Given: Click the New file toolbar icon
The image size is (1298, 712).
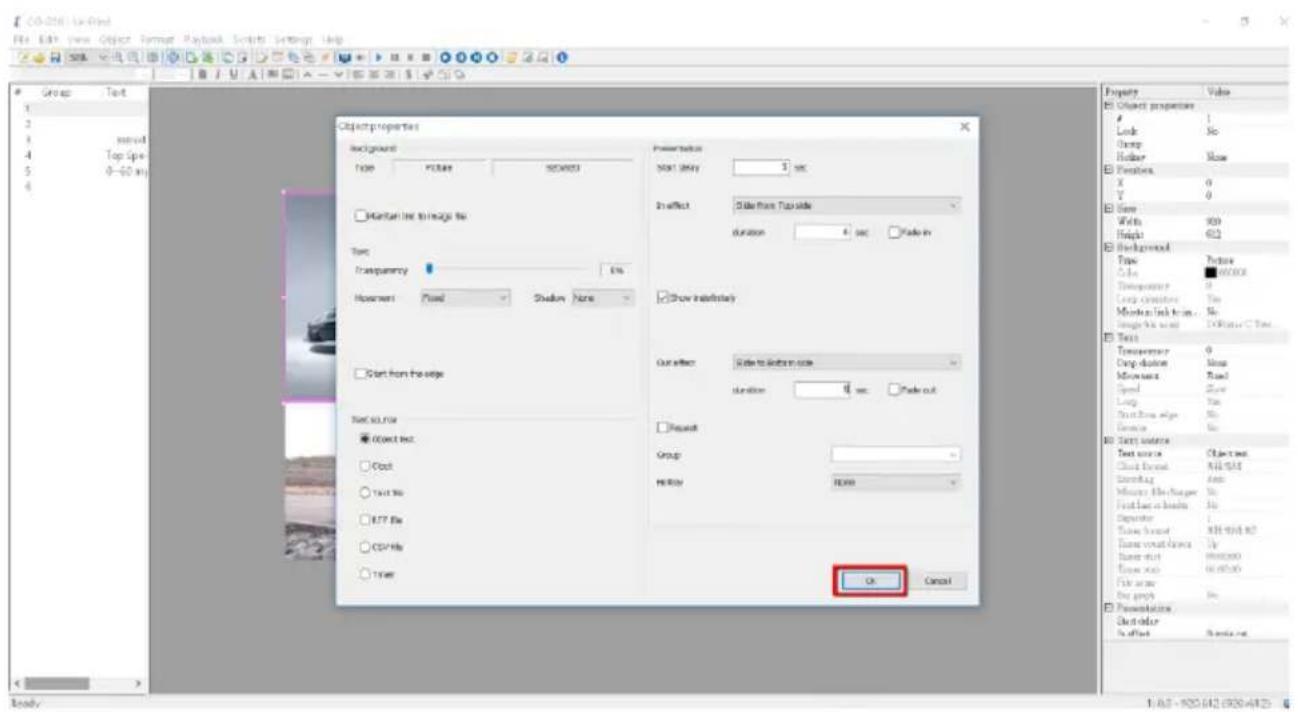Looking at the screenshot, I should [x=23, y=58].
